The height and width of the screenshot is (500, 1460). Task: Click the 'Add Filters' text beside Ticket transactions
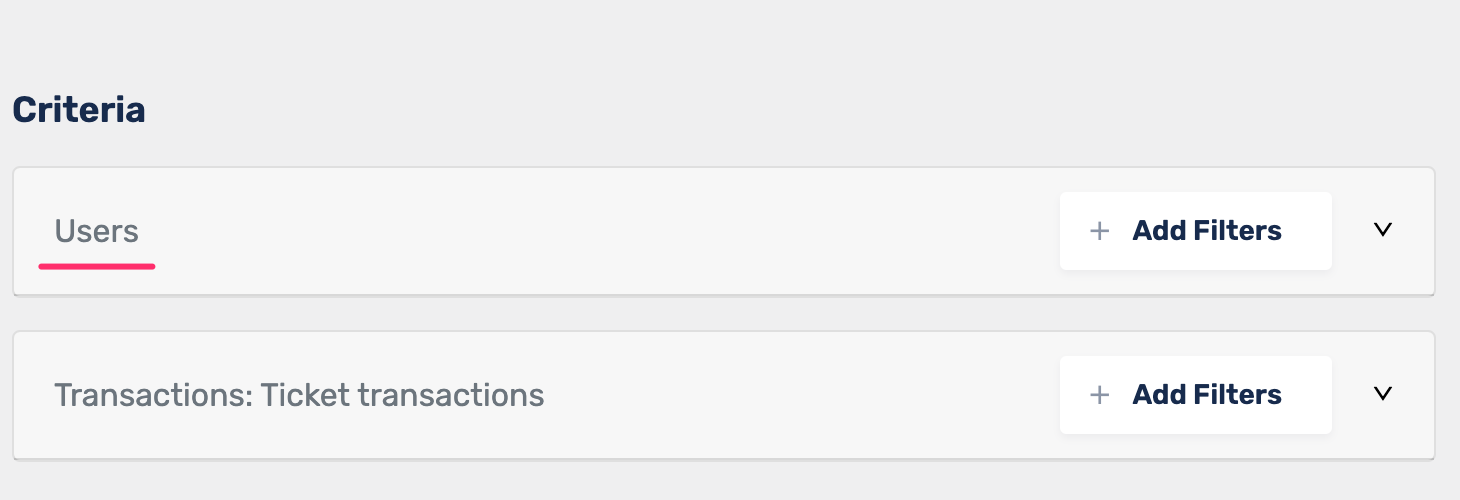[1207, 395]
